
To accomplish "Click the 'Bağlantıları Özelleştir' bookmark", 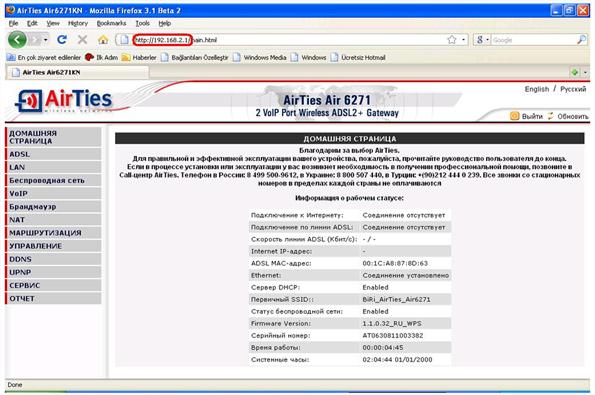I will coord(195,57).
